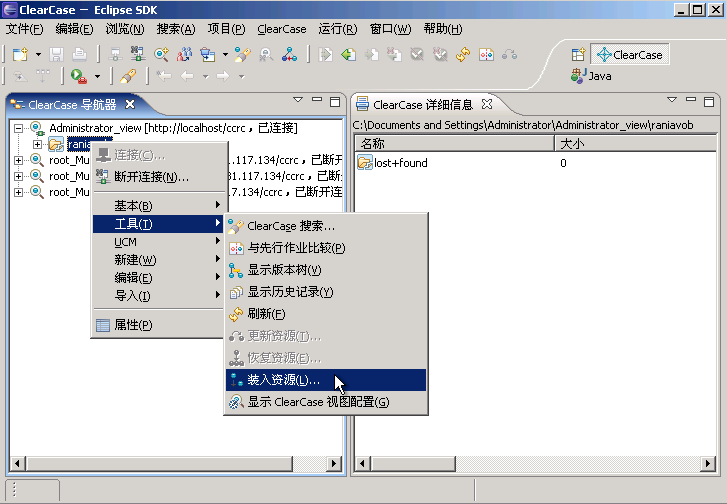Choose 刷新(F) in submenu

325,314
